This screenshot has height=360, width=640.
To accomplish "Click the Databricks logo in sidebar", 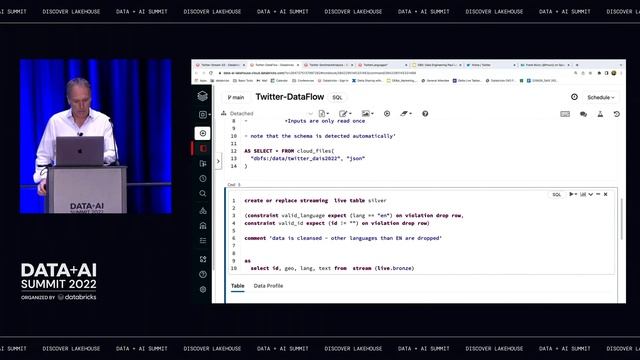I will click(202, 96).
